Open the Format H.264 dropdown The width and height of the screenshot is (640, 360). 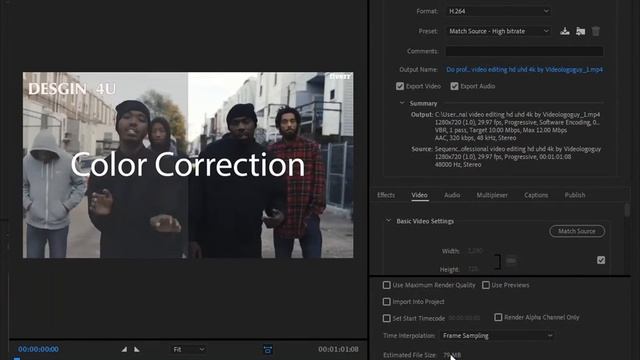point(498,11)
